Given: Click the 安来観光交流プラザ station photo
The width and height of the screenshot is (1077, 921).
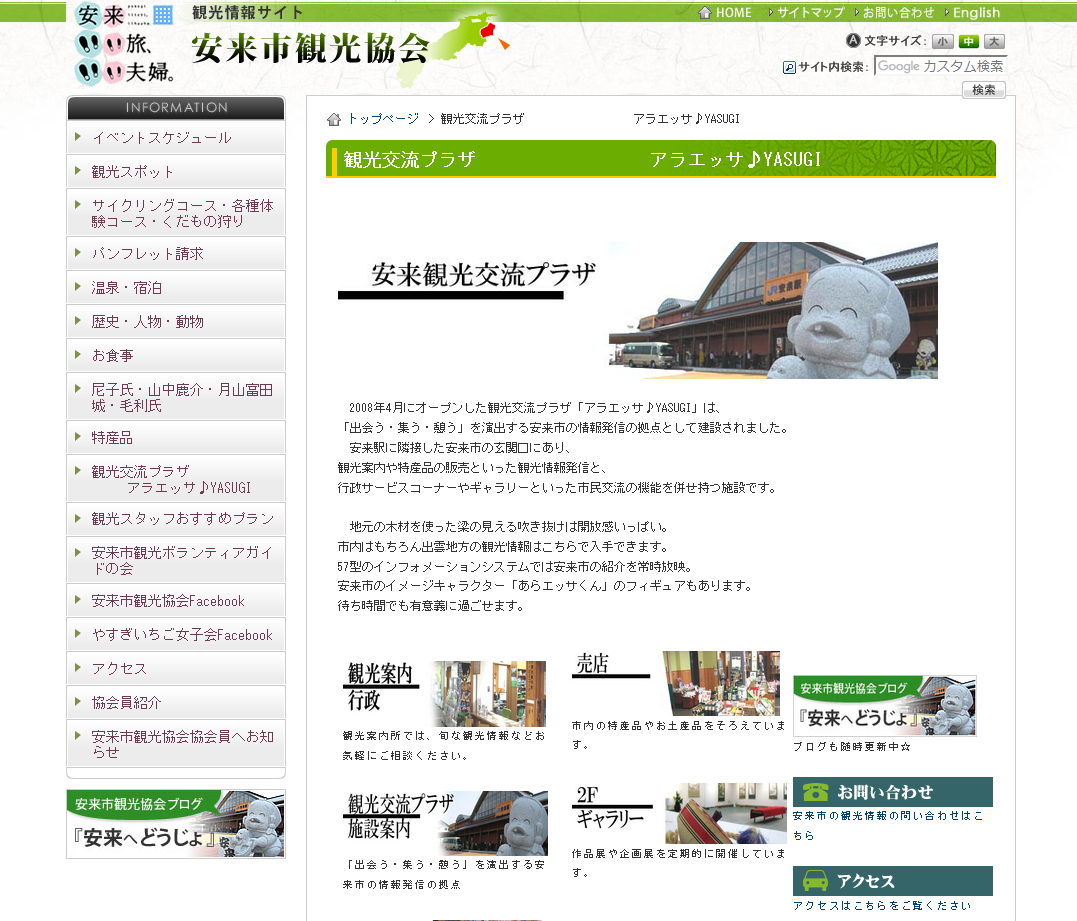Looking at the screenshot, I should coord(773,310).
